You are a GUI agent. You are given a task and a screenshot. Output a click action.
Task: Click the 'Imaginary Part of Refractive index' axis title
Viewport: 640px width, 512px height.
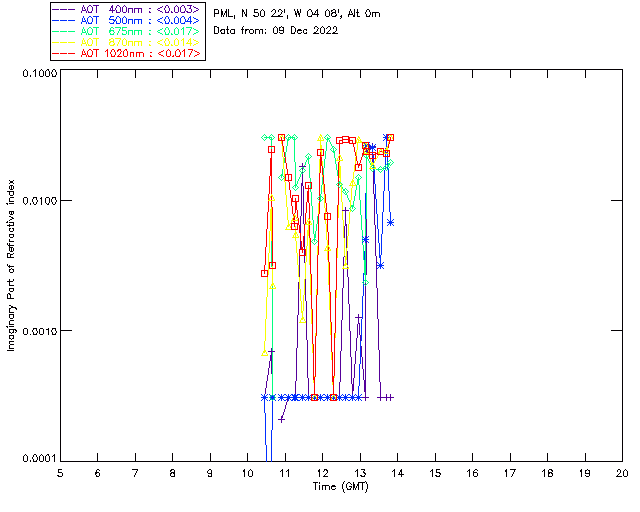coord(11,265)
